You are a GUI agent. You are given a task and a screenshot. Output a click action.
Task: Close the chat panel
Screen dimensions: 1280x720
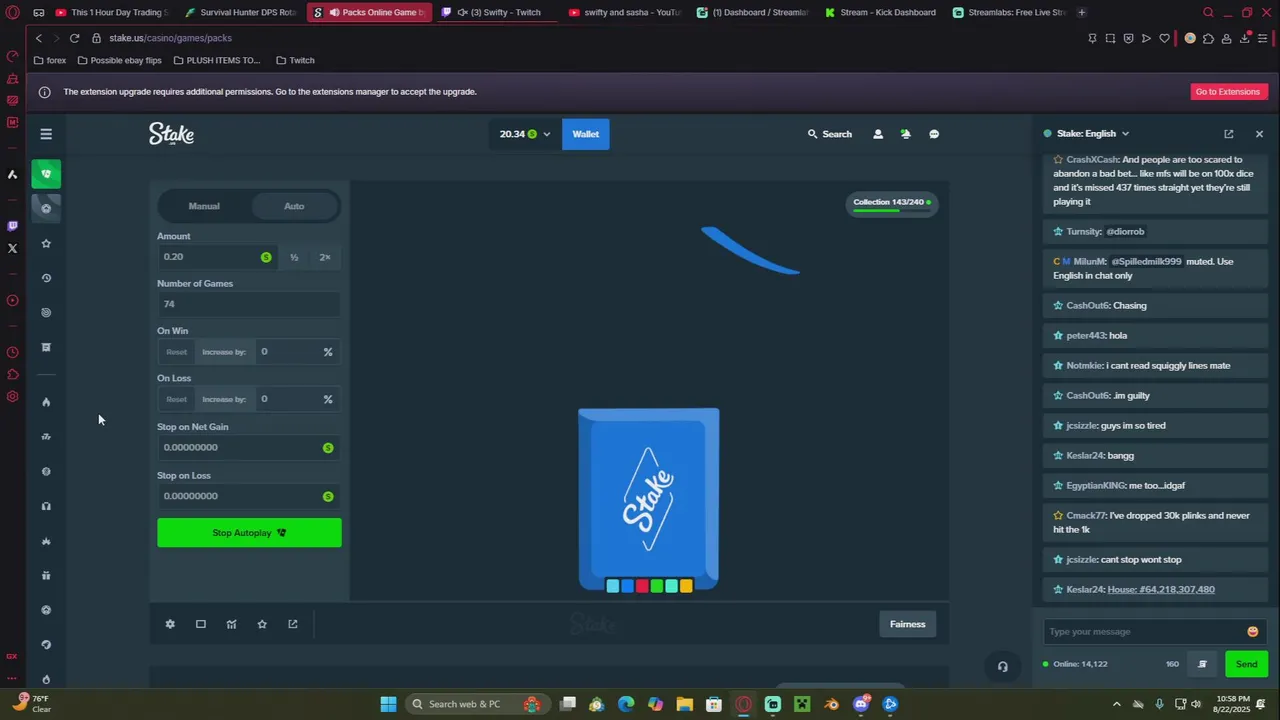click(1259, 134)
